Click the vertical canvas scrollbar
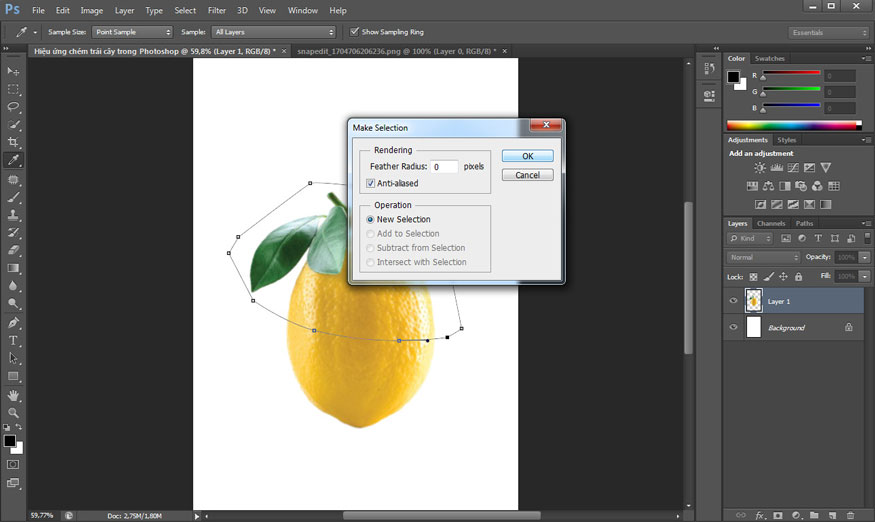The image size is (875, 522). click(x=689, y=277)
